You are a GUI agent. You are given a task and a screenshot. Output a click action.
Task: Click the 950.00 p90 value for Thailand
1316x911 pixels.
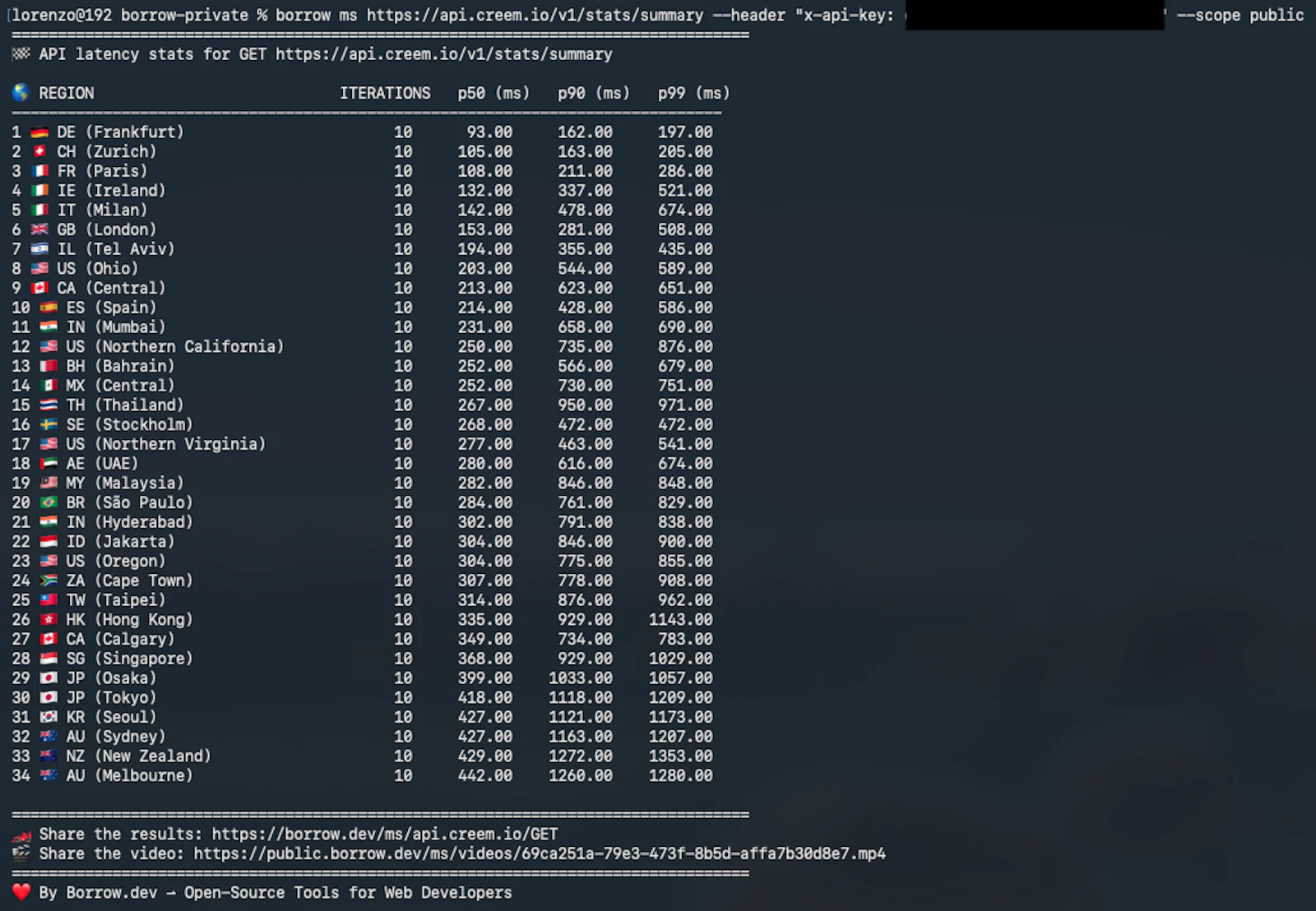pos(586,405)
